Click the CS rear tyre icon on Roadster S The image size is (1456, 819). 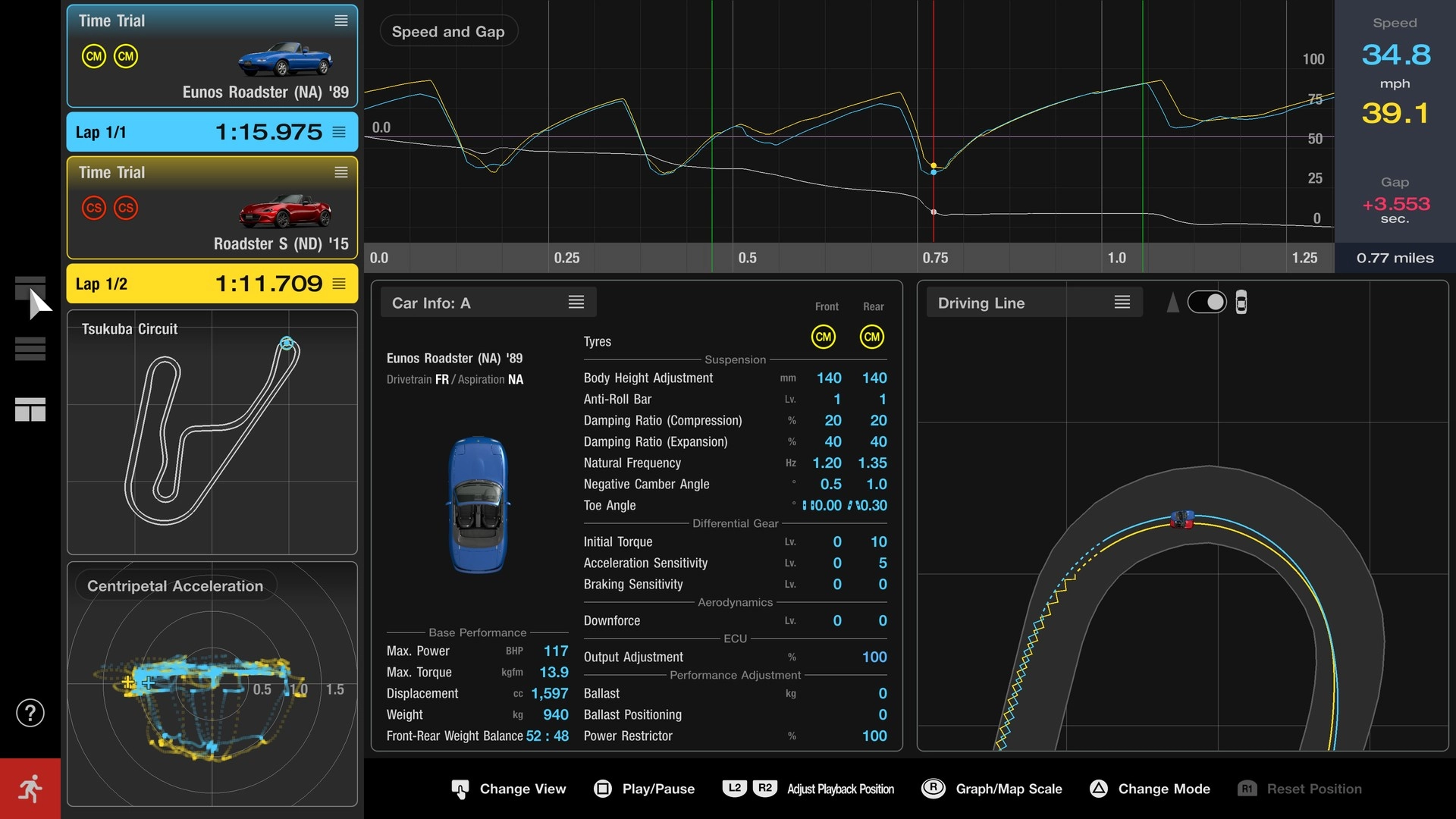[x=125, y=208]
